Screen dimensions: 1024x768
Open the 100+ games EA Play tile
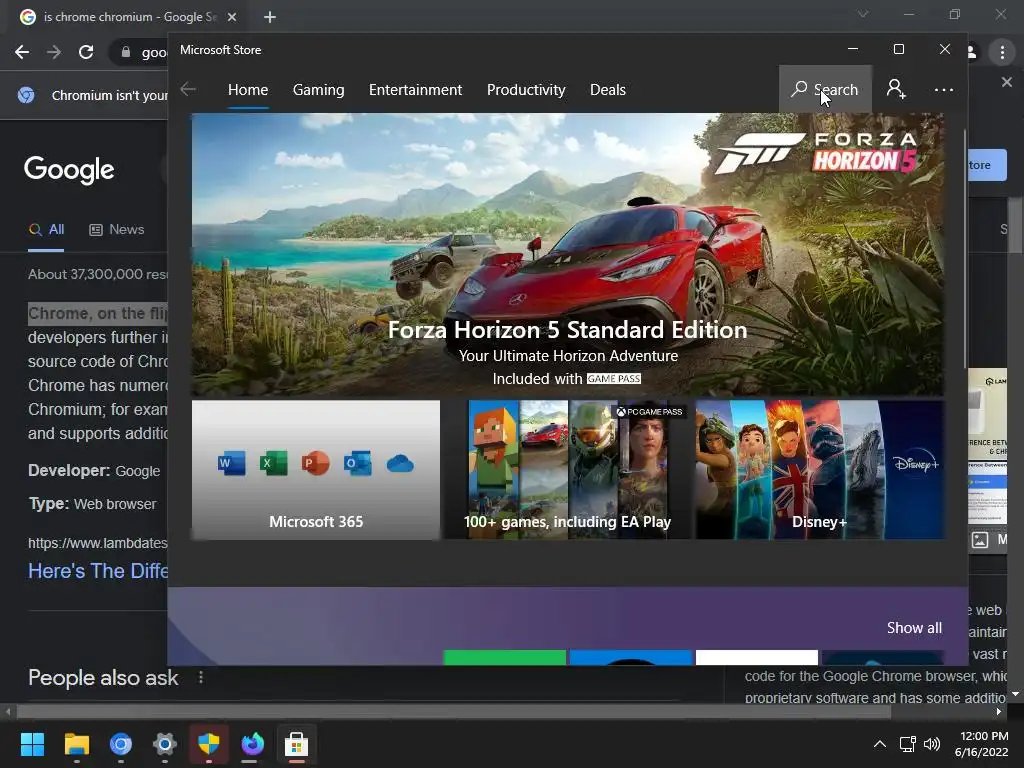(568, 470)
